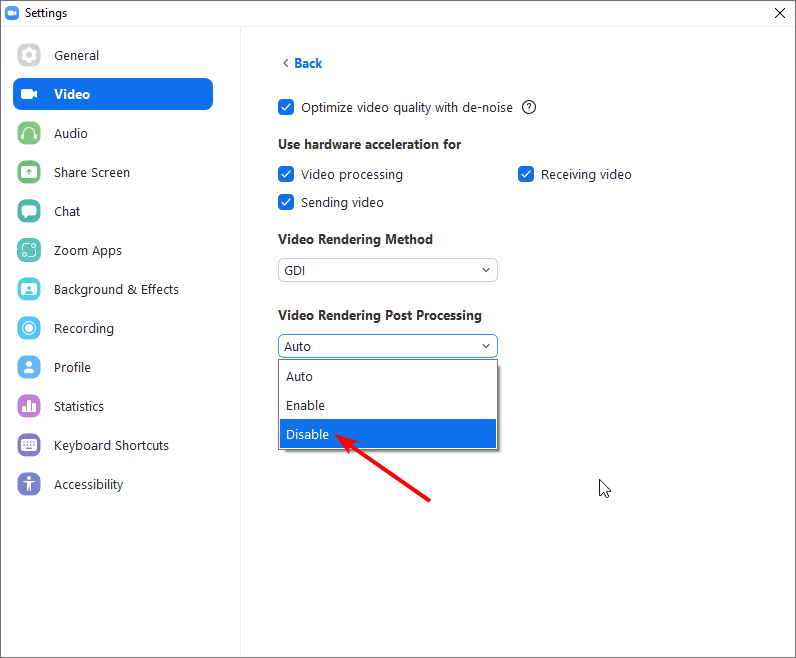
Task: Go Back to main video settings
Action: (x=308, y=63)
